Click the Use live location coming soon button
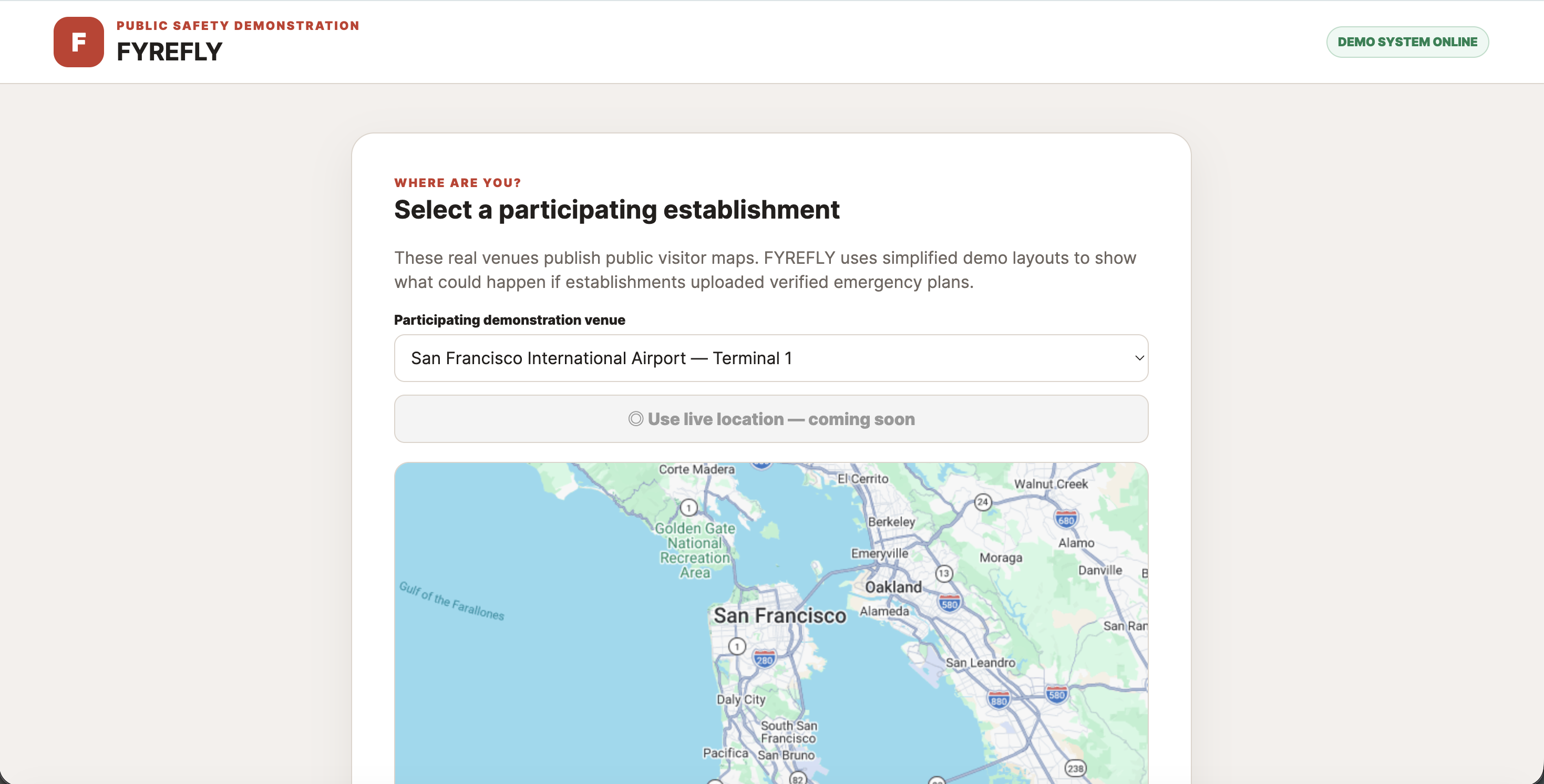Viewport: 1544px width, 784px height. 771,418
